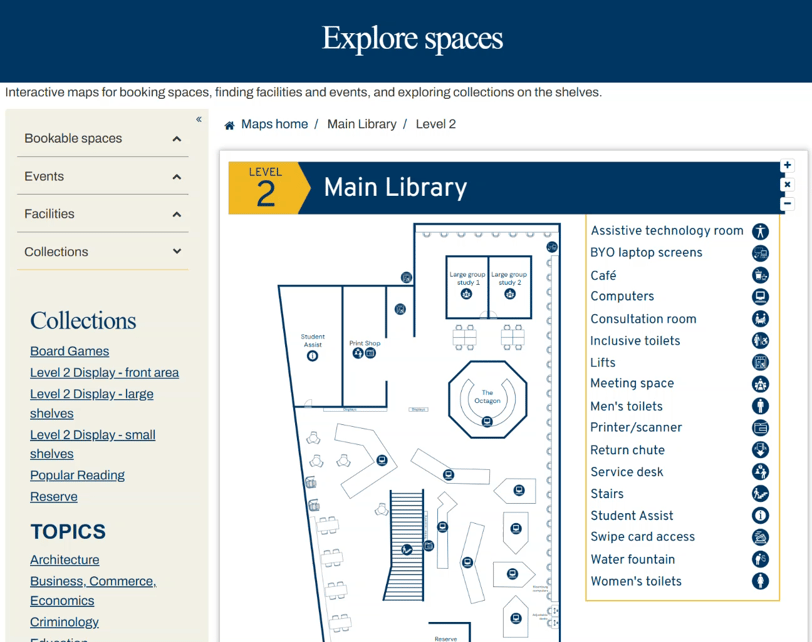The height and width of the screenshot is (642, 812).
Task: Collapse the Facilities section
Action: coord(179,213)
